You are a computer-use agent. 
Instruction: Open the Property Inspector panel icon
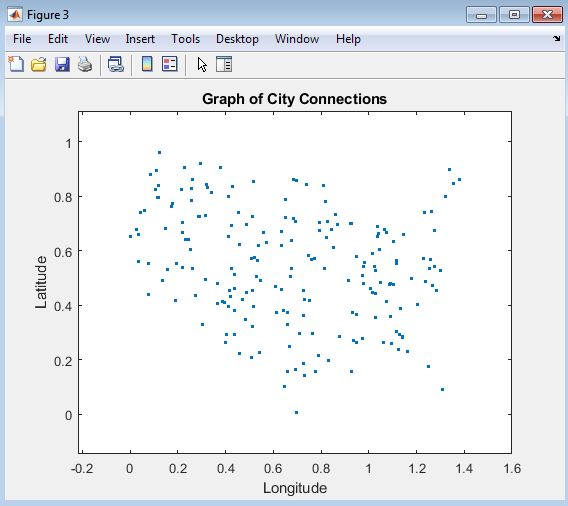click(x=224, y=64)
